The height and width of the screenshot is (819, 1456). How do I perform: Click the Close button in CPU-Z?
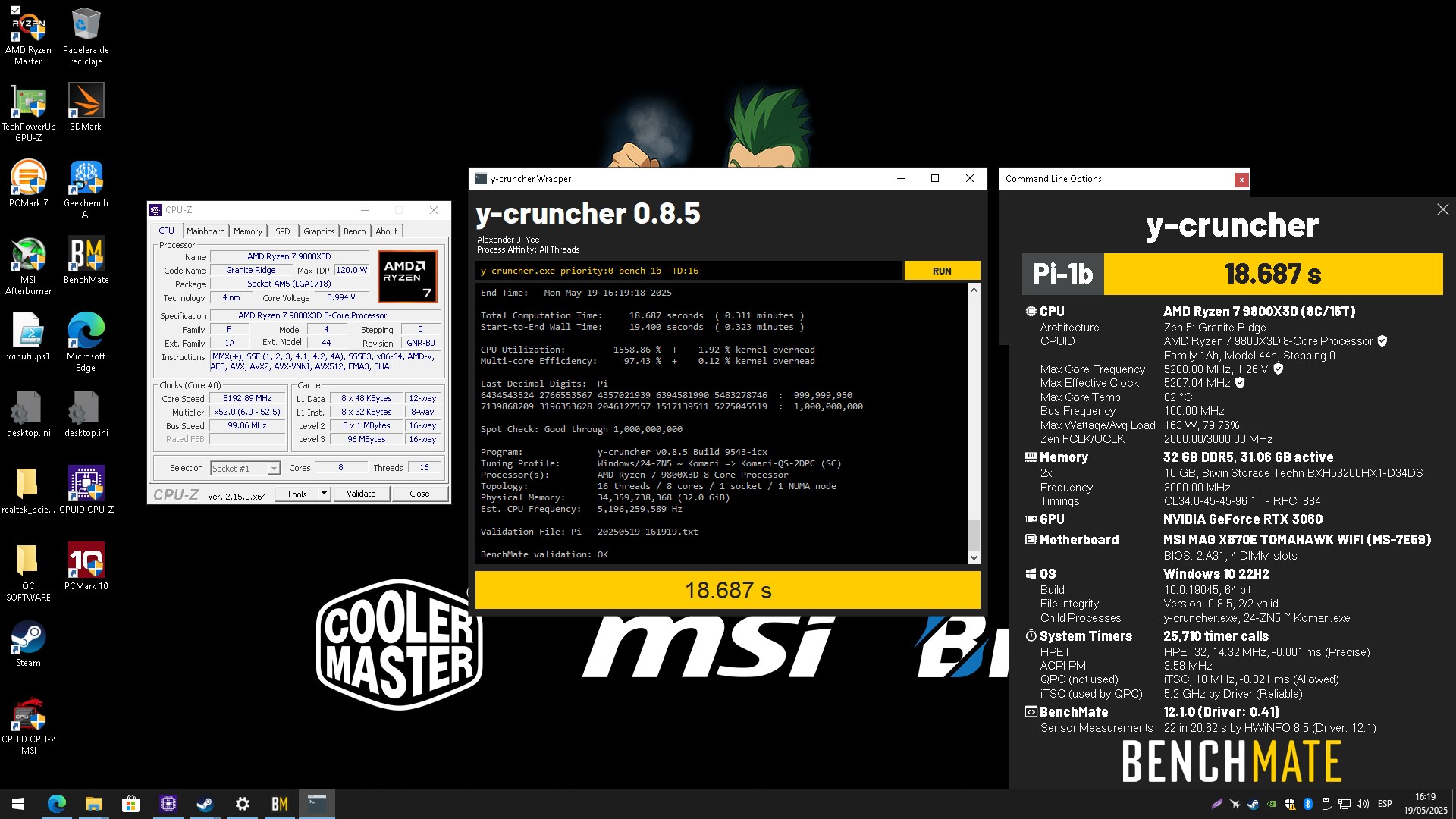pos(419,494)
